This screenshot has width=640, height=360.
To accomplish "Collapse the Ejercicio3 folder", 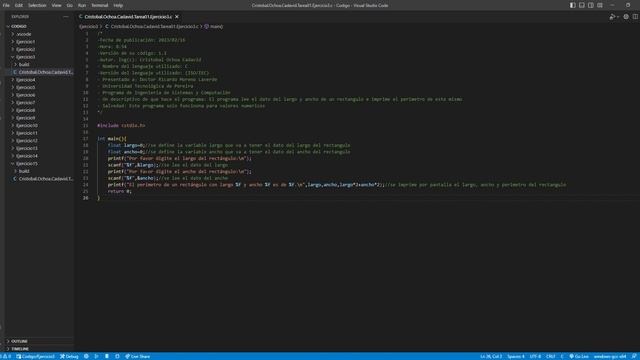I will [x=39, y=57].
